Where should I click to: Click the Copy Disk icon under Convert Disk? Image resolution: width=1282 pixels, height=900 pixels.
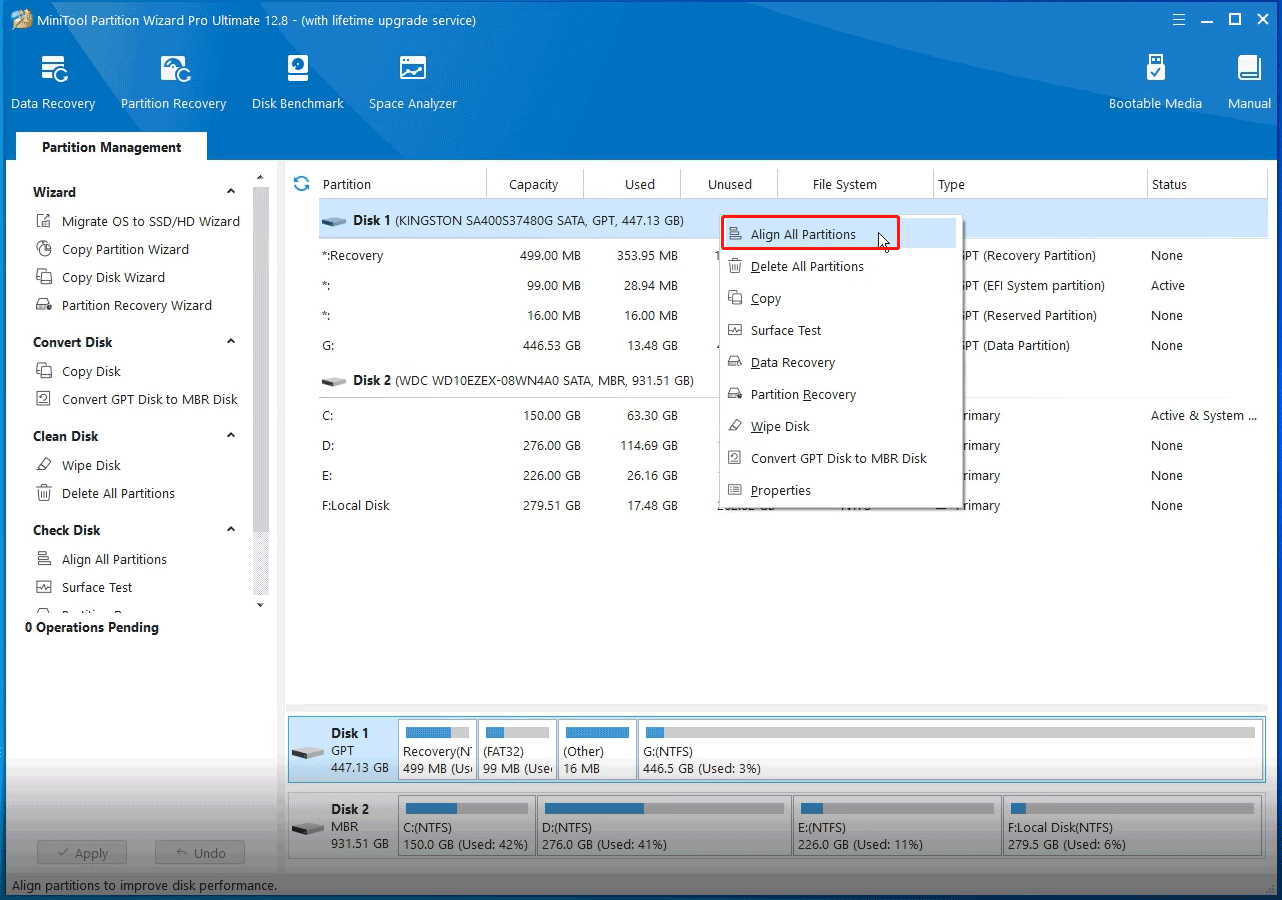click(44, 371)
